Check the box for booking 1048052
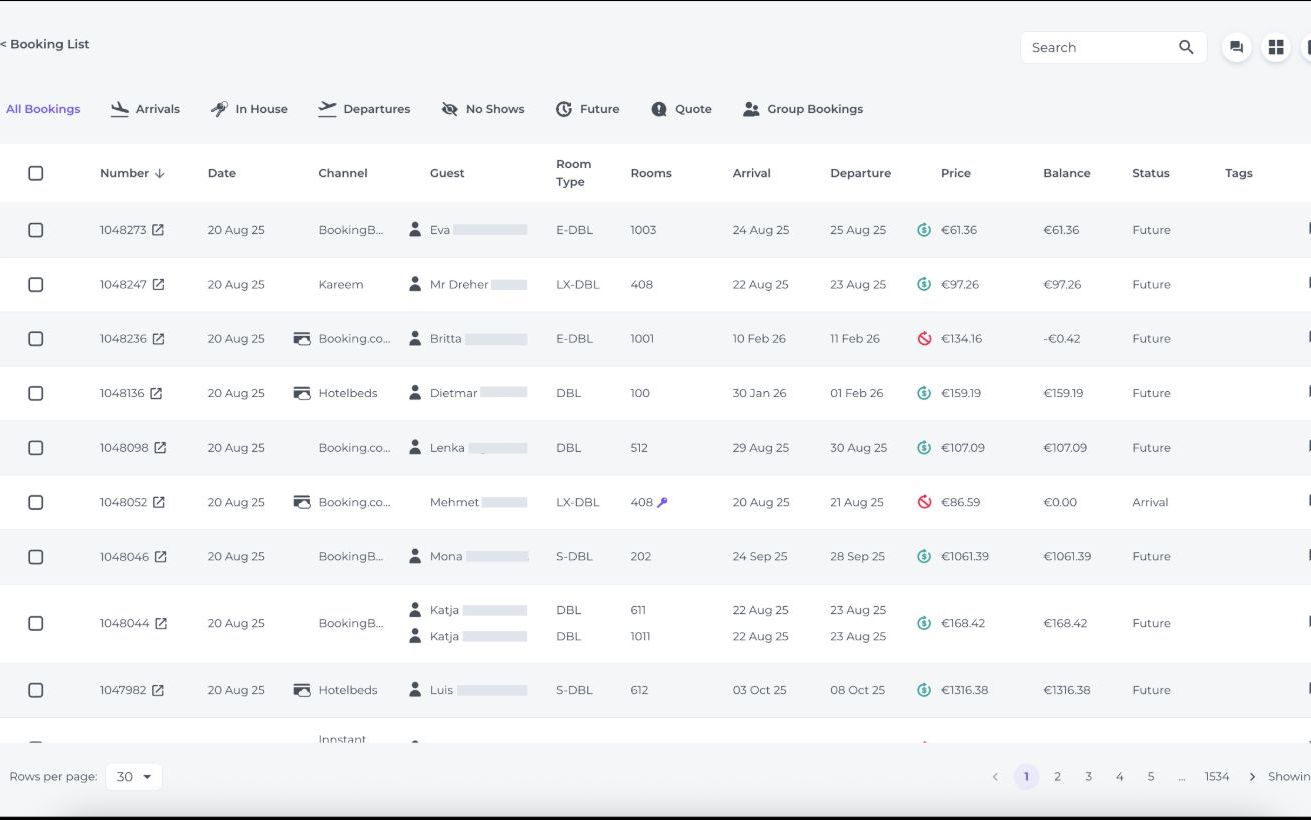 point(36,502)
